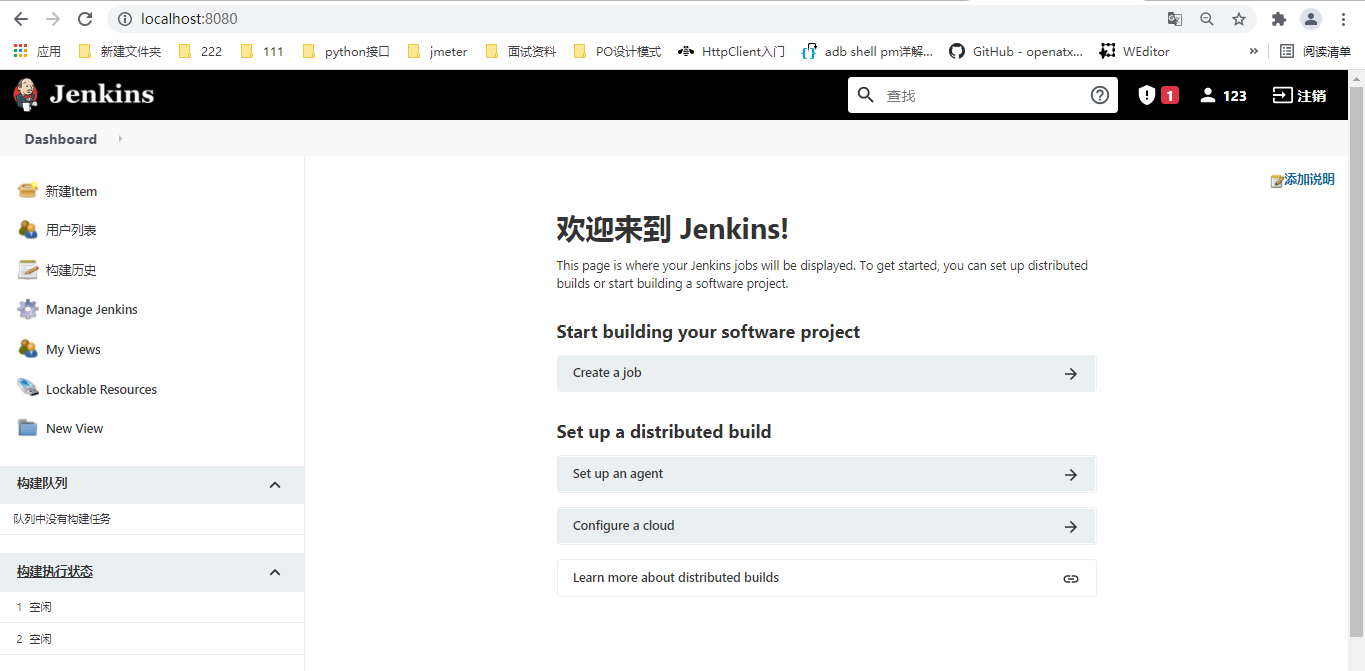The height and width of the screenshot is (671, 1365).
Task: Click the 添加说明 link
Action: click(1309, 180)
